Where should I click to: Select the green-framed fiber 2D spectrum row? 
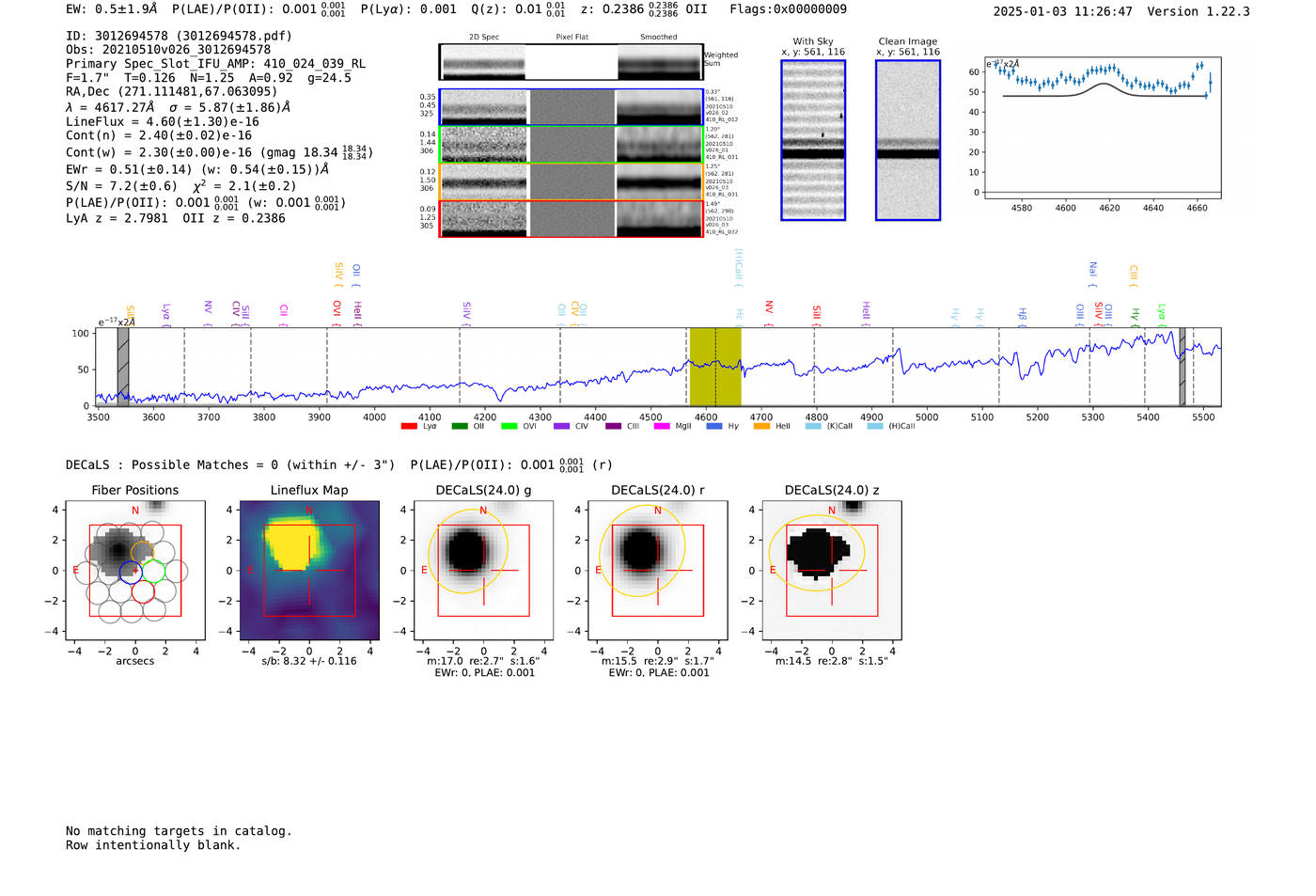pyautogui.click(x=571, y=144)
